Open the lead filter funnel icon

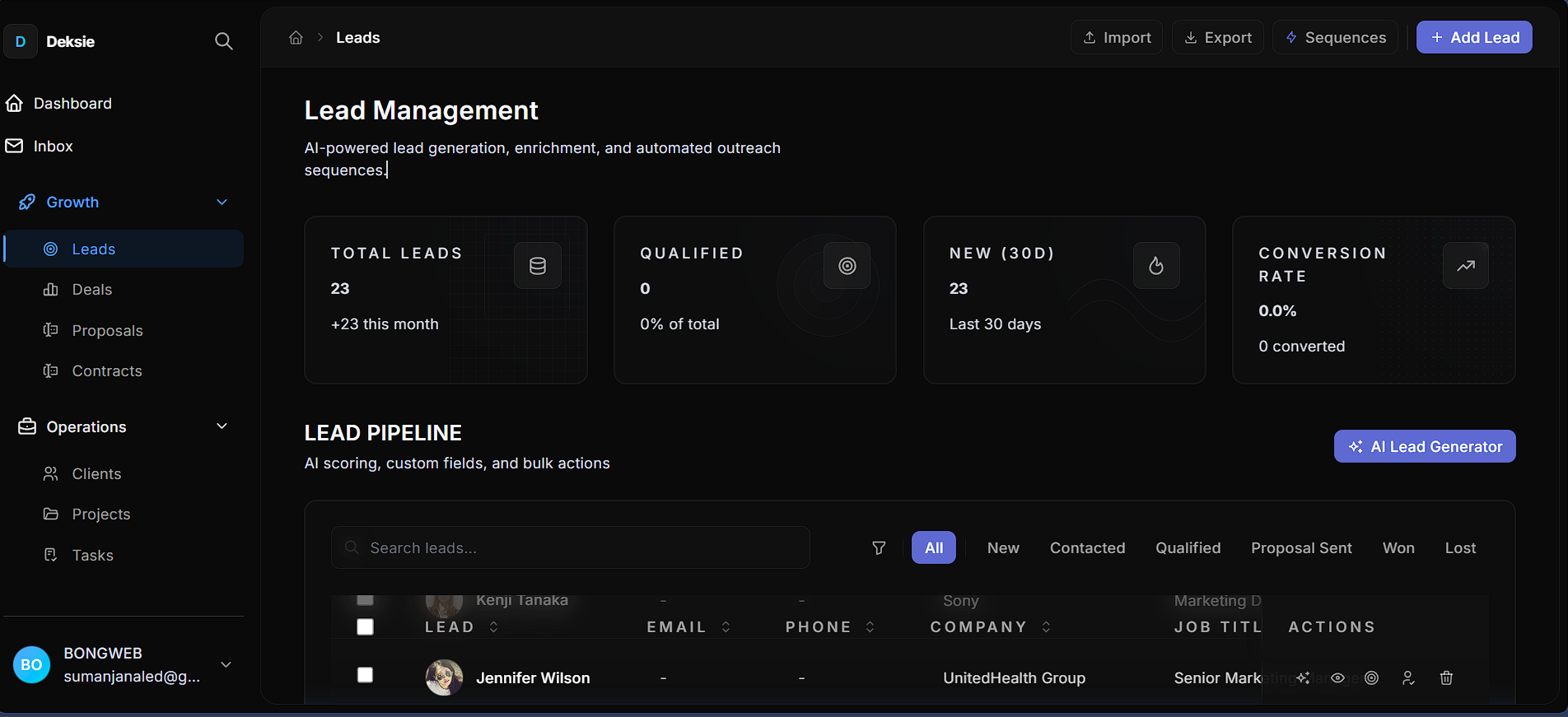pyautogui.click(x=879, y=548)
